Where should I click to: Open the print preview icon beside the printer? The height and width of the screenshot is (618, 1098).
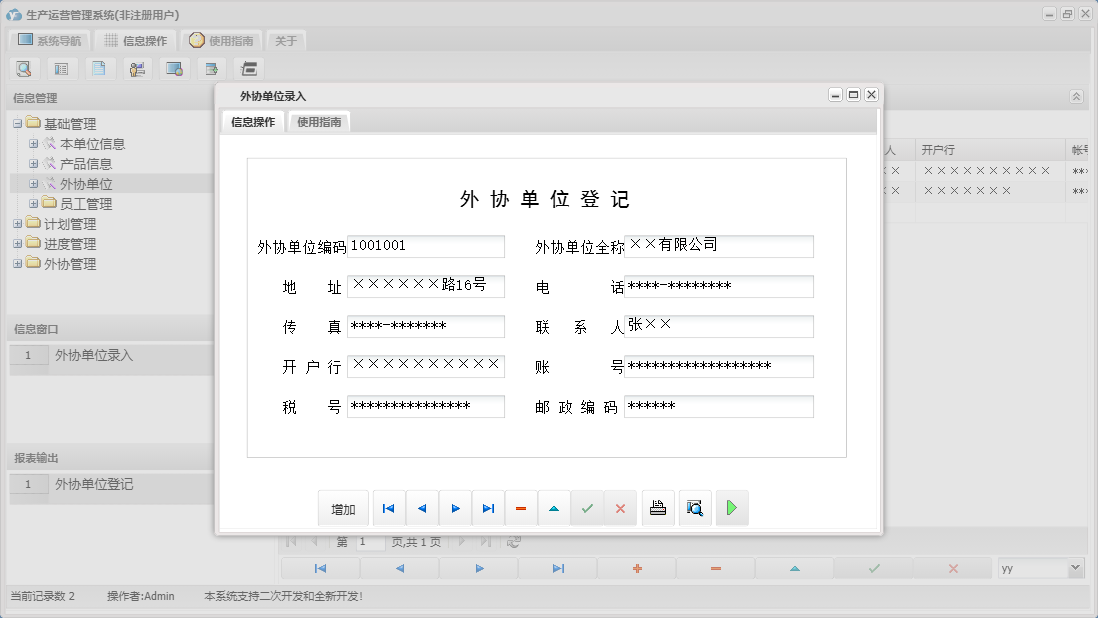point(695,508)
